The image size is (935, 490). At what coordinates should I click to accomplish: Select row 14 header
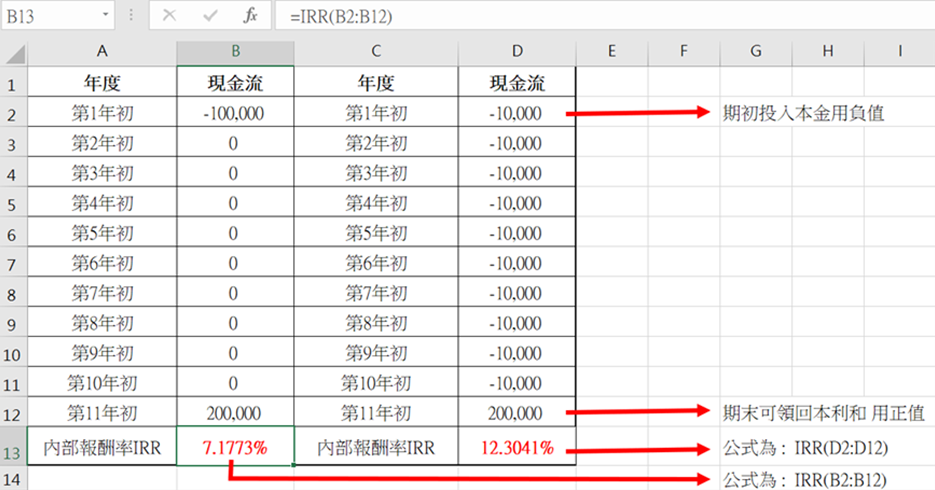[13, 478]
